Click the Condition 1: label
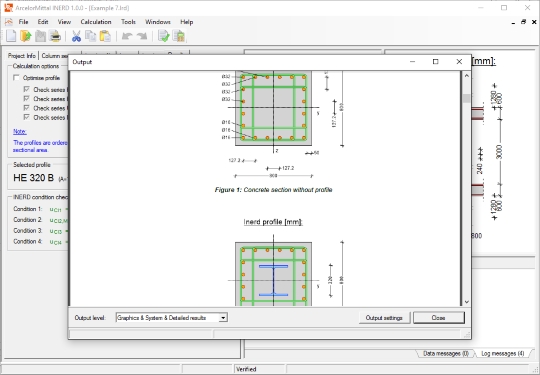The width and height of the screenshot is (540, 375). point(28,209)
